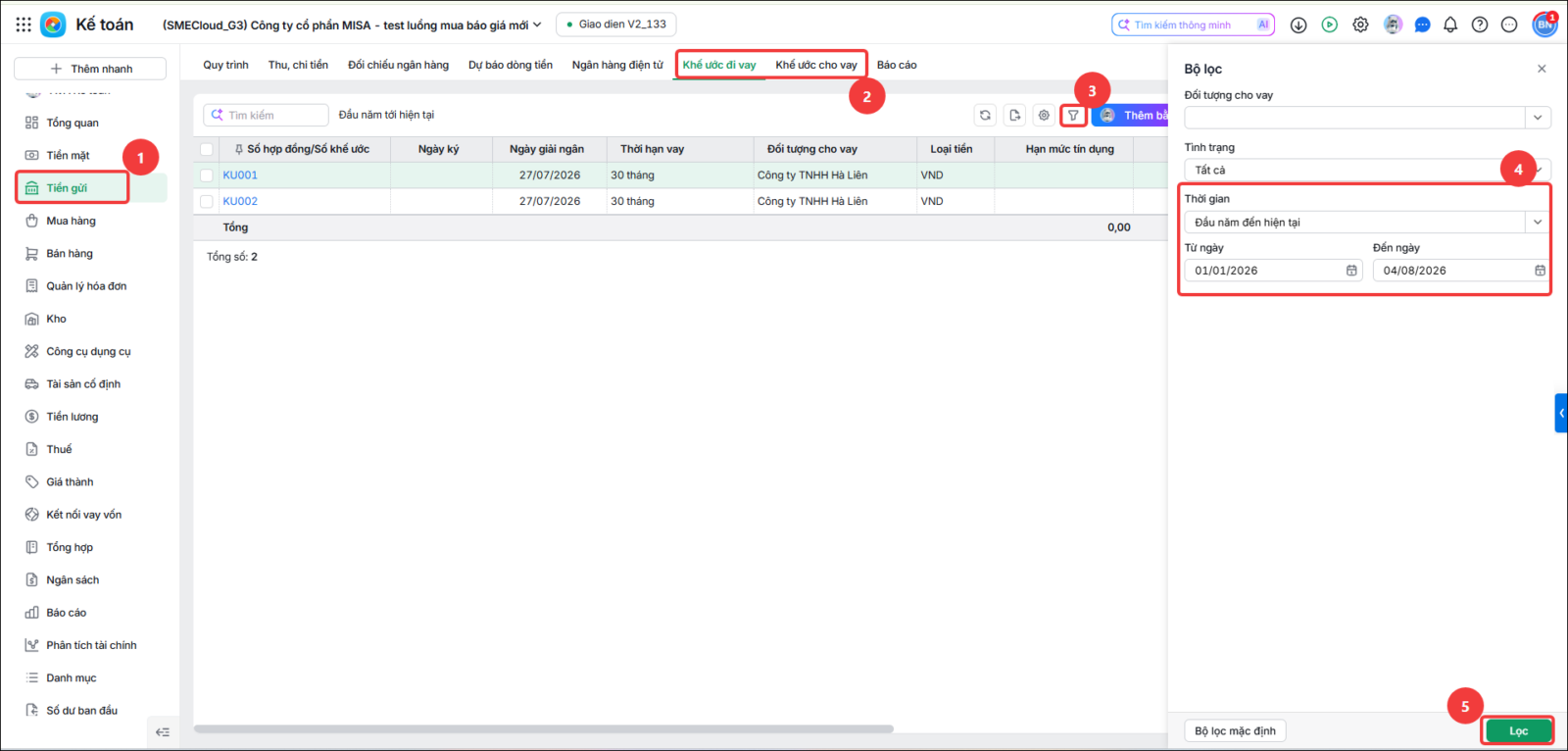Tick the checkbox for row KU002
The height and width of the screenshot is (751, 1568).
(x=207, y=201)
